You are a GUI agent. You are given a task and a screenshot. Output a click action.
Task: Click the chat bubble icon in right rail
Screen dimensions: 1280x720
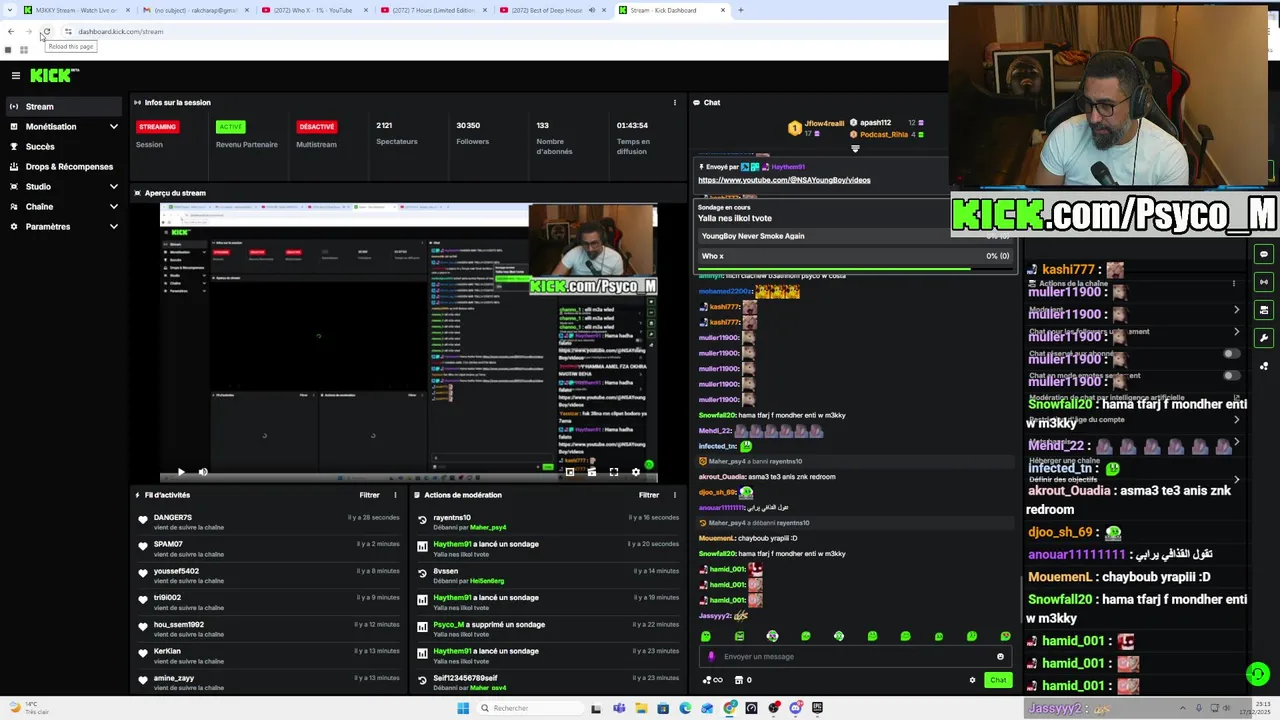coord(1264,254)
